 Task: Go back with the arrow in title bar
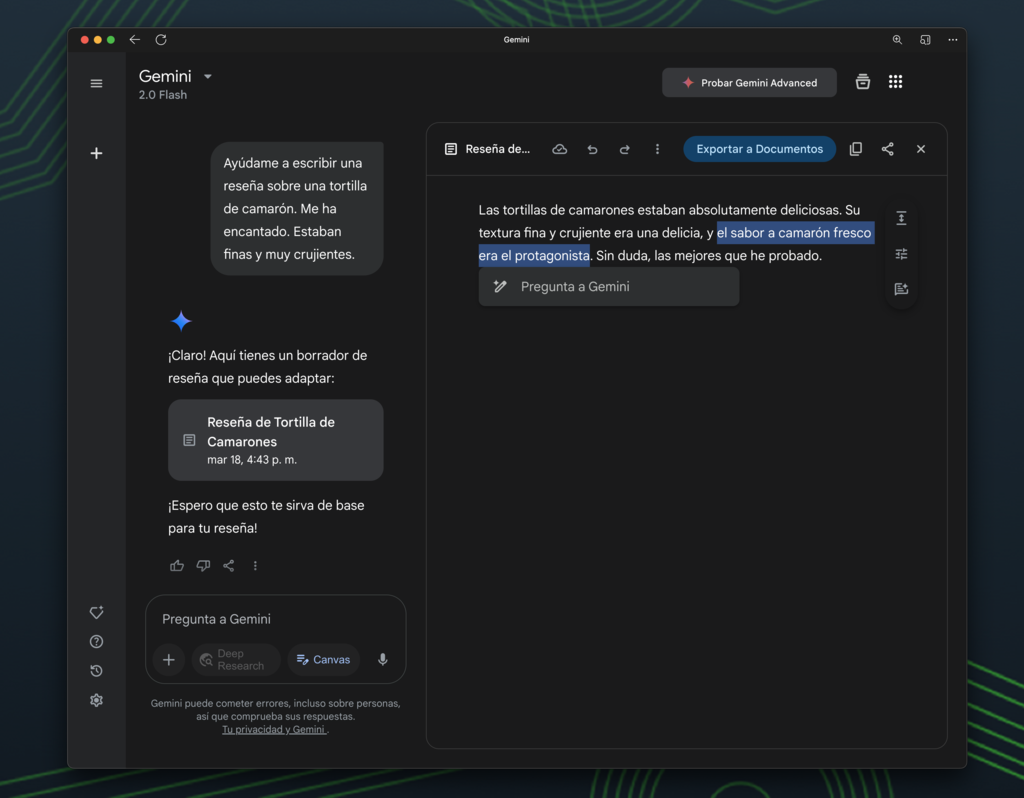point(135,40)
